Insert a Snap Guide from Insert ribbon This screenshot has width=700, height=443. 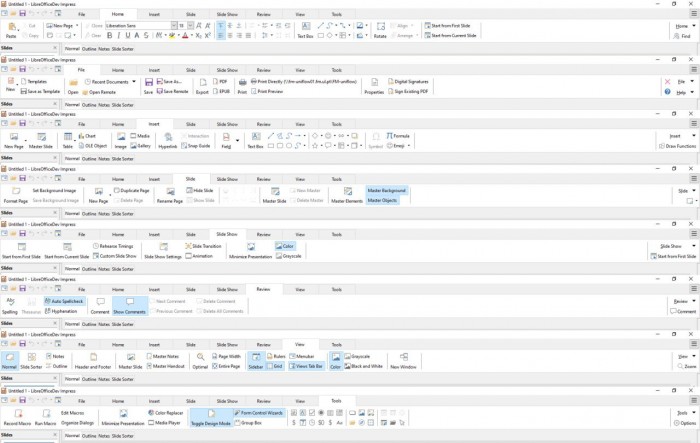(x=196, y=146)
